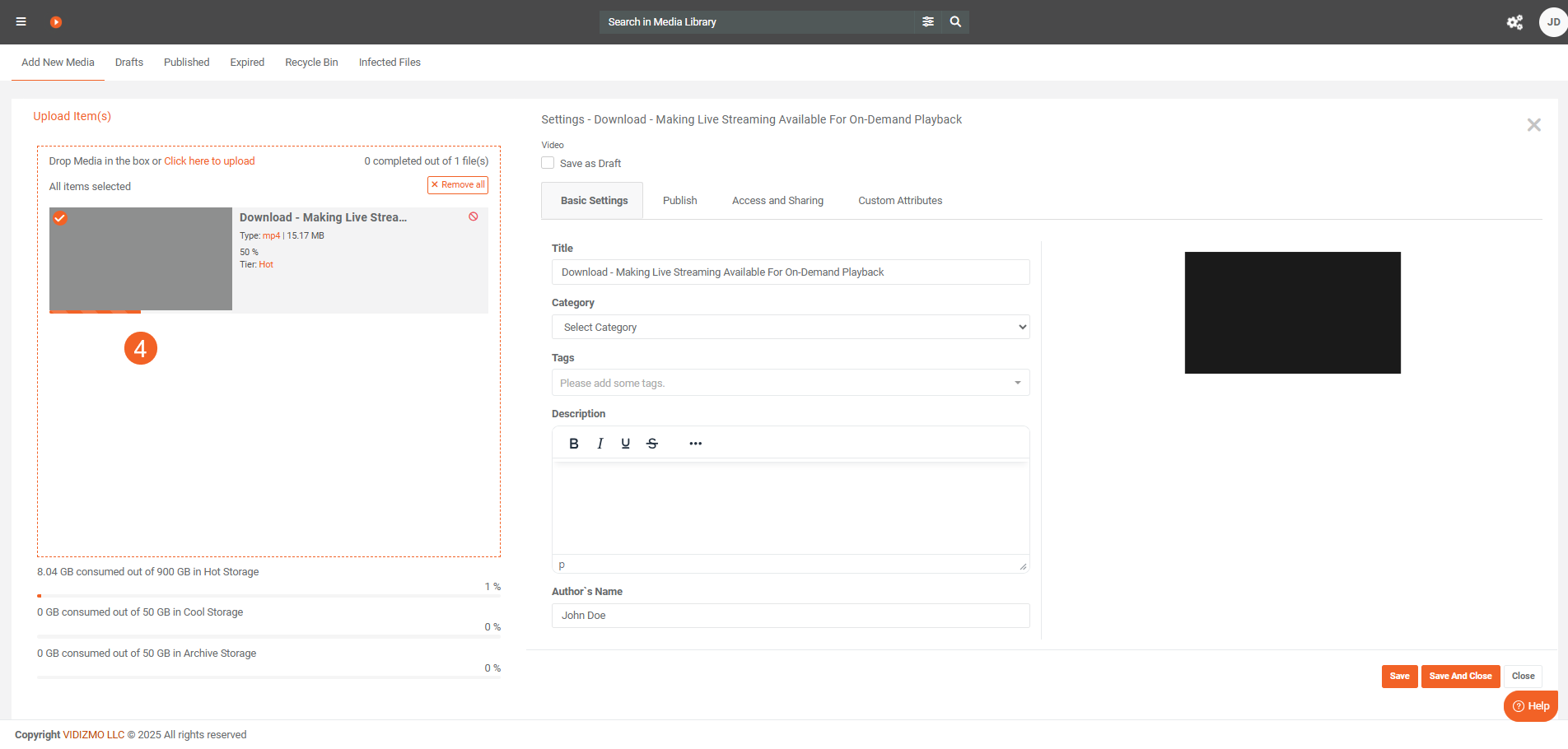
Task: Apply bold formatting in description
Action: (574, 444)
